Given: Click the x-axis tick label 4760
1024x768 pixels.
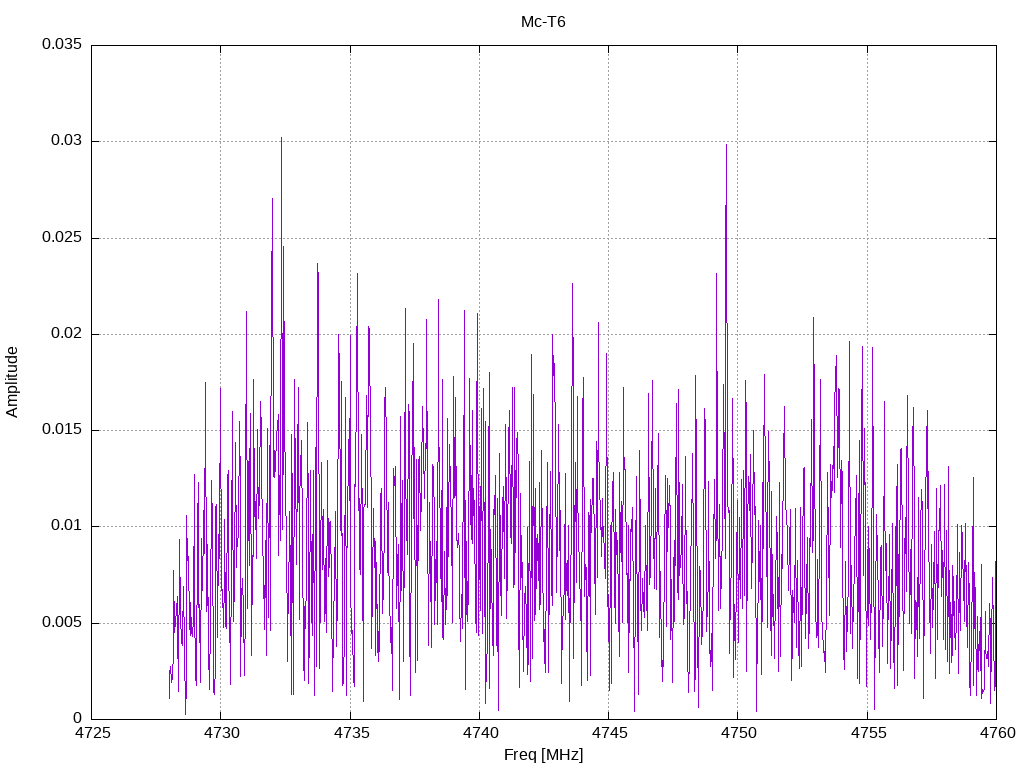Looking at the screenshot, I should pyautogui.click(x=997, y=733).
